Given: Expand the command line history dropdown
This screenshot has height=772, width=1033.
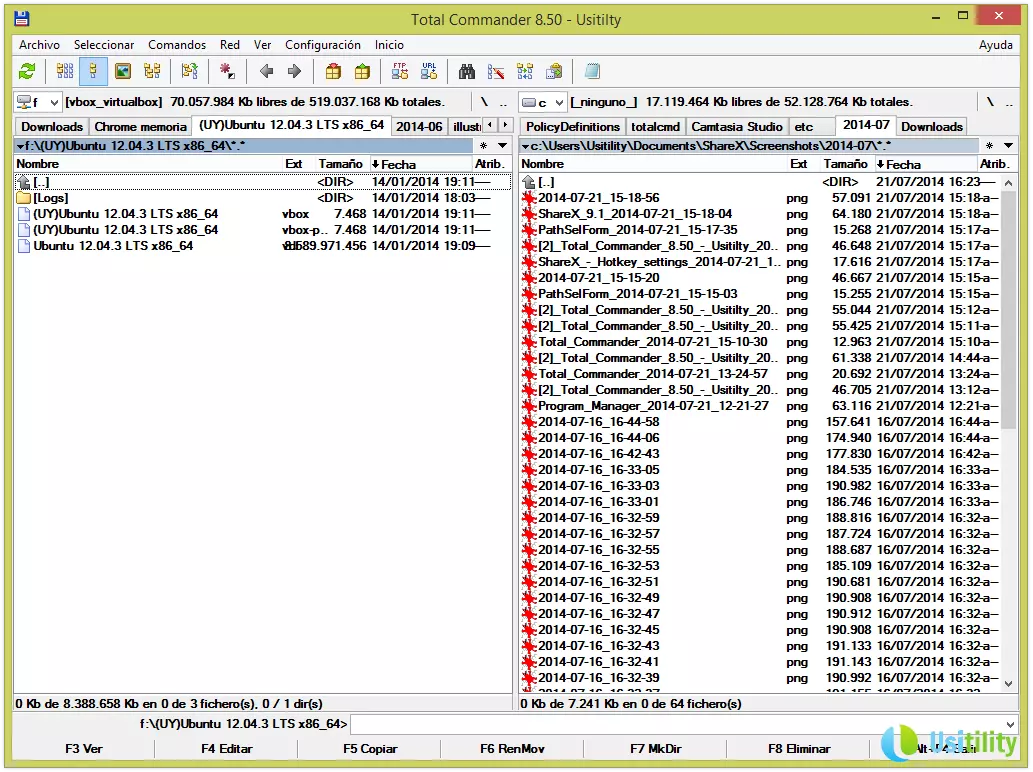Looking at the screenshot, I should (1009, 724).
